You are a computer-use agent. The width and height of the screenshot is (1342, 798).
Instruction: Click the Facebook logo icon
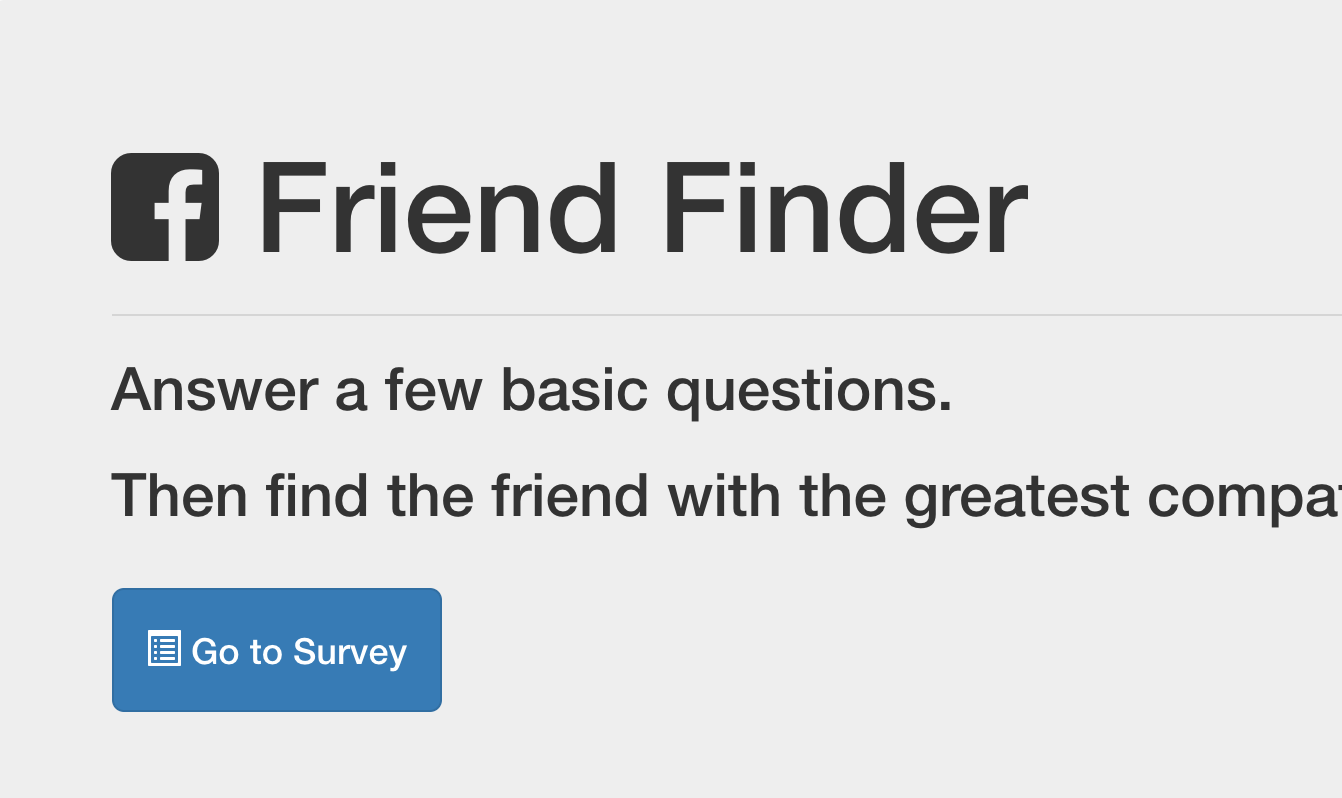(x=165, y=207)
